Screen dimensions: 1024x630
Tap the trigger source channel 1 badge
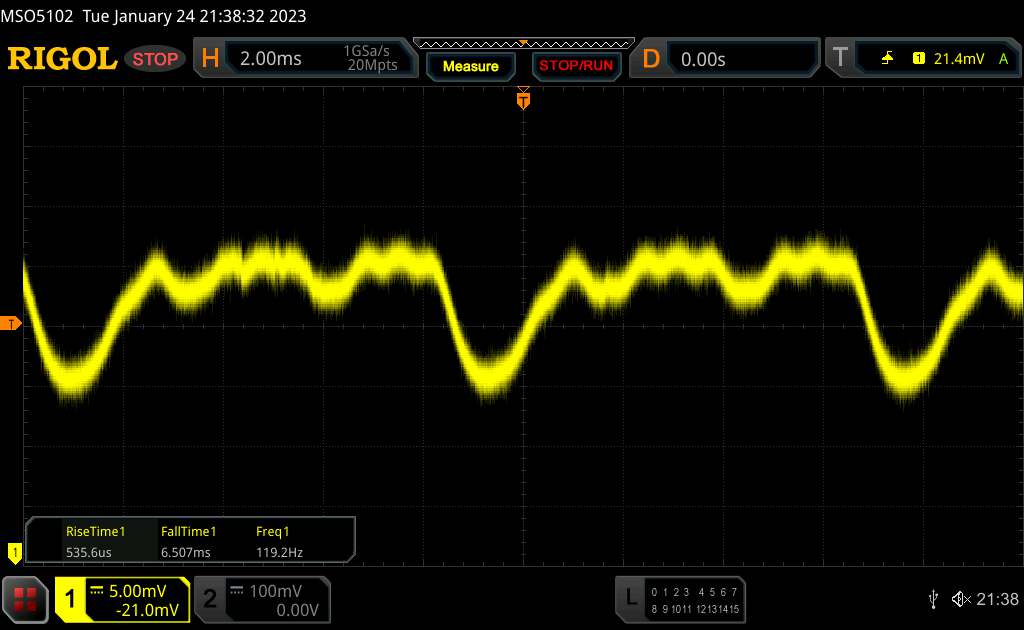click(918, 59)
